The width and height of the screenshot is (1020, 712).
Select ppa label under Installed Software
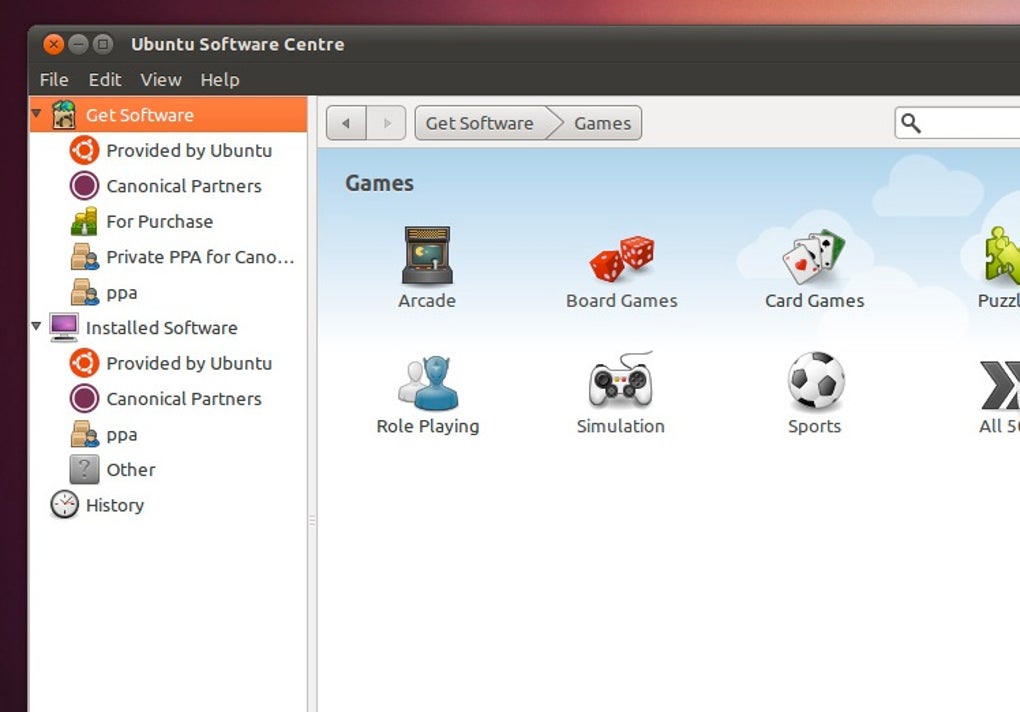point(122,434)
